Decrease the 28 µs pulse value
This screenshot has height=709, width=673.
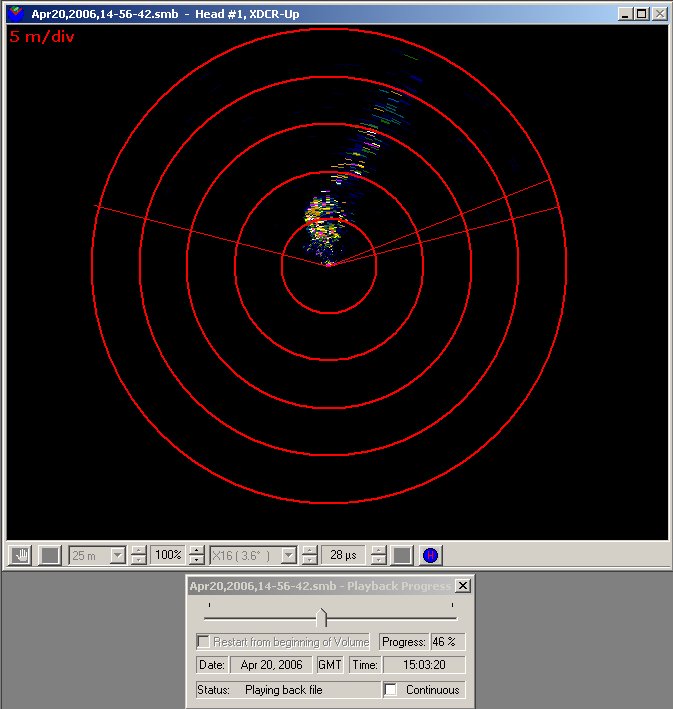coord(378,560)
